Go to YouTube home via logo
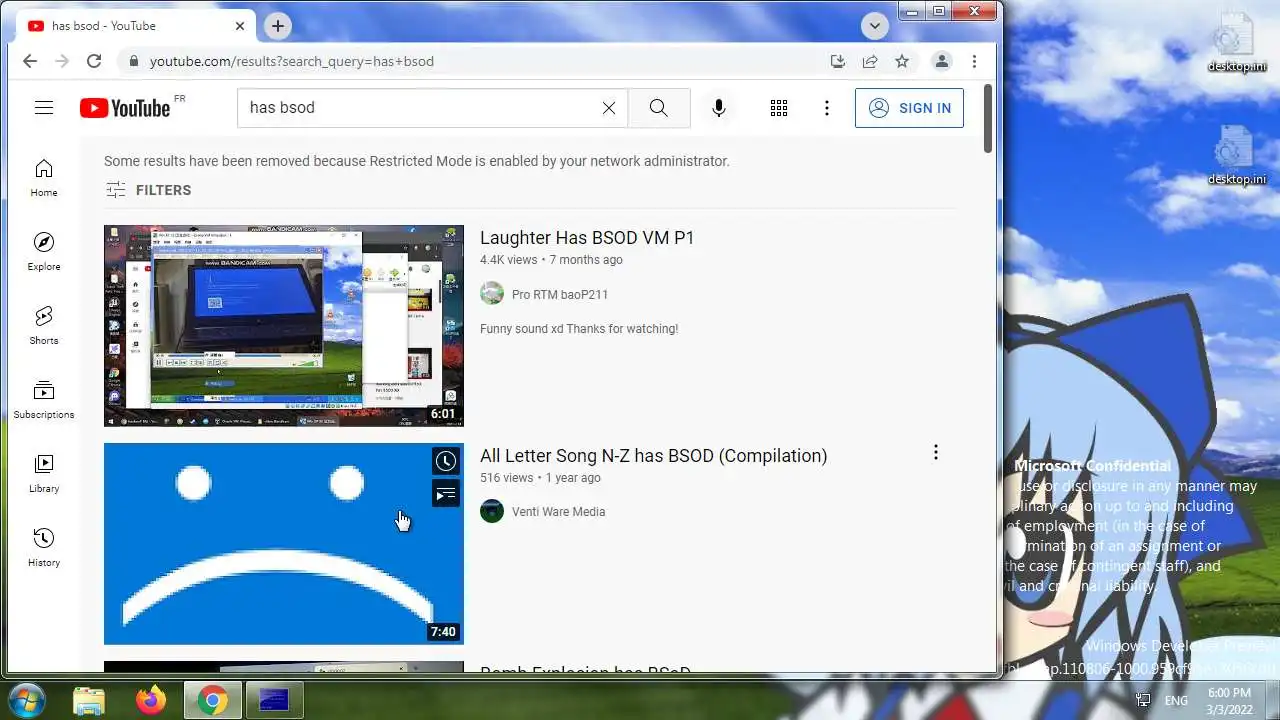This screenshot has width=1280, height=720. tap(125, 108)
